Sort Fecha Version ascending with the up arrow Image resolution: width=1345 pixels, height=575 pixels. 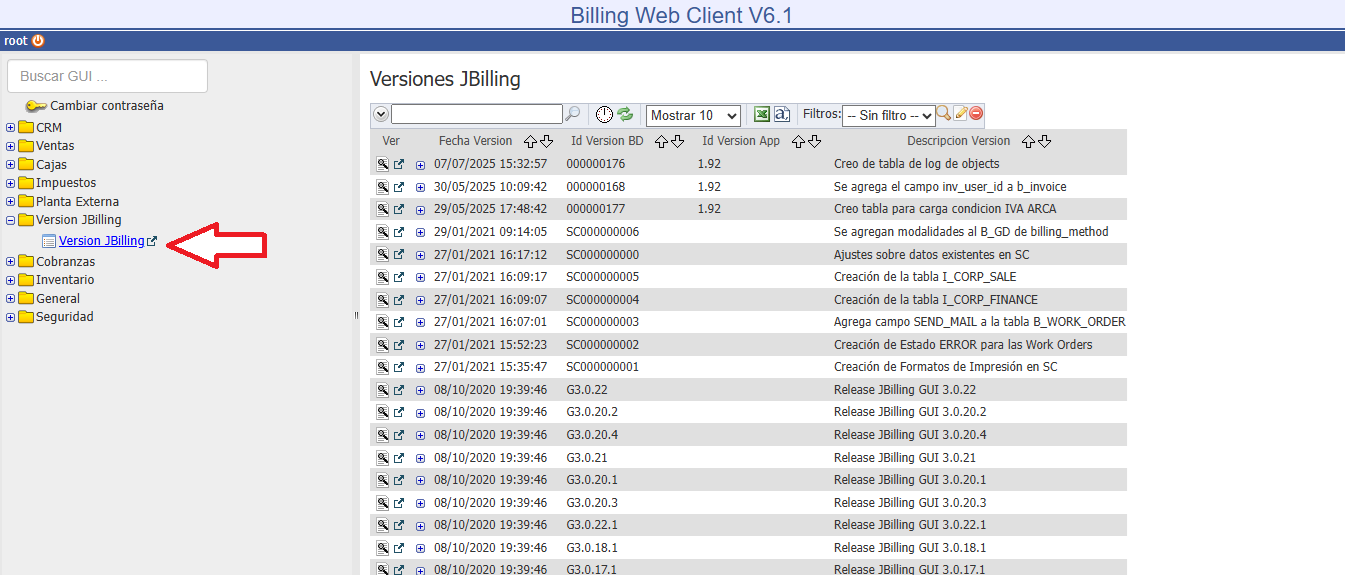pos(531,142)
